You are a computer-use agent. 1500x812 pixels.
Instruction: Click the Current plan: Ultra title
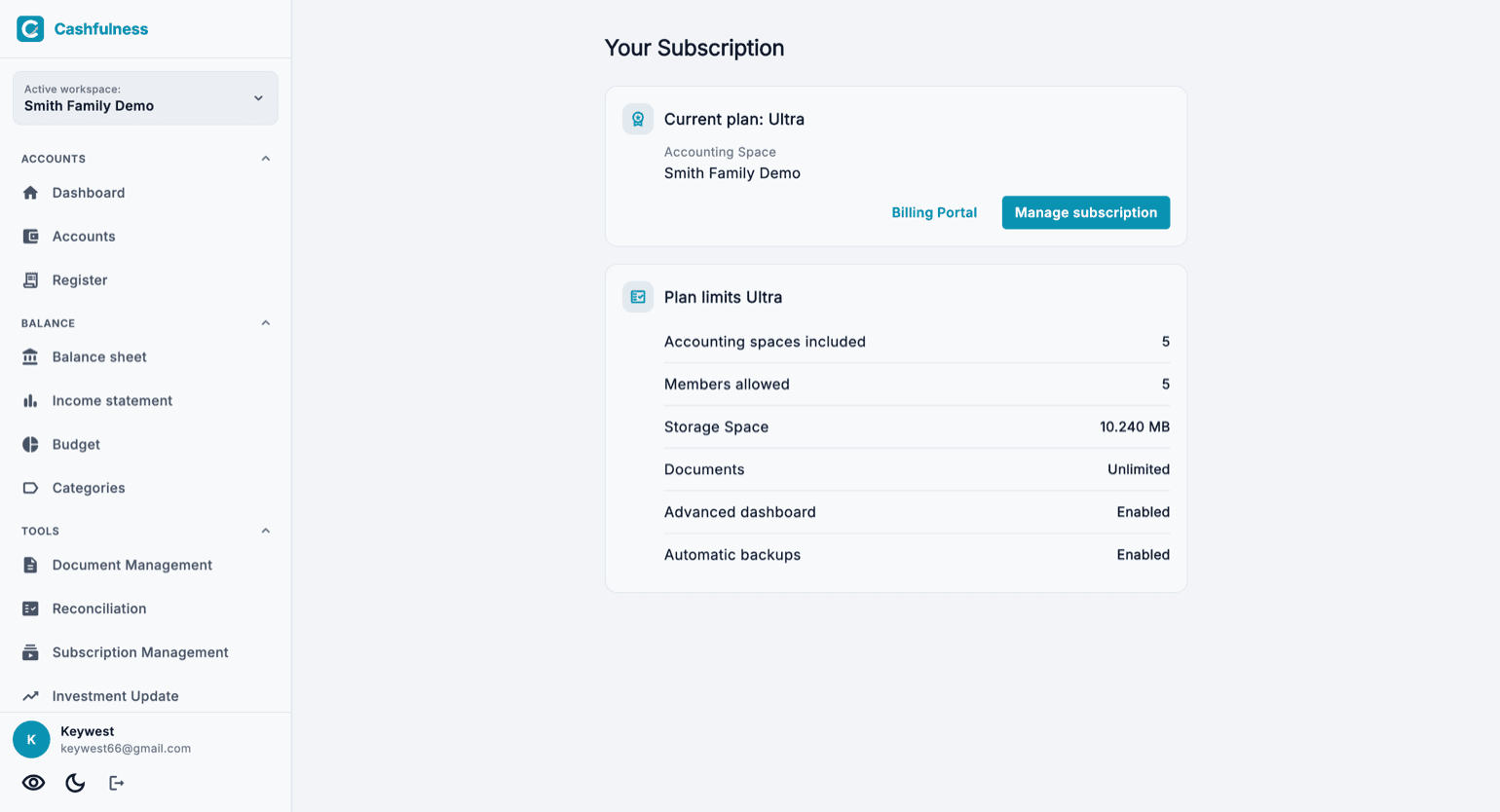tap(734, 120)
